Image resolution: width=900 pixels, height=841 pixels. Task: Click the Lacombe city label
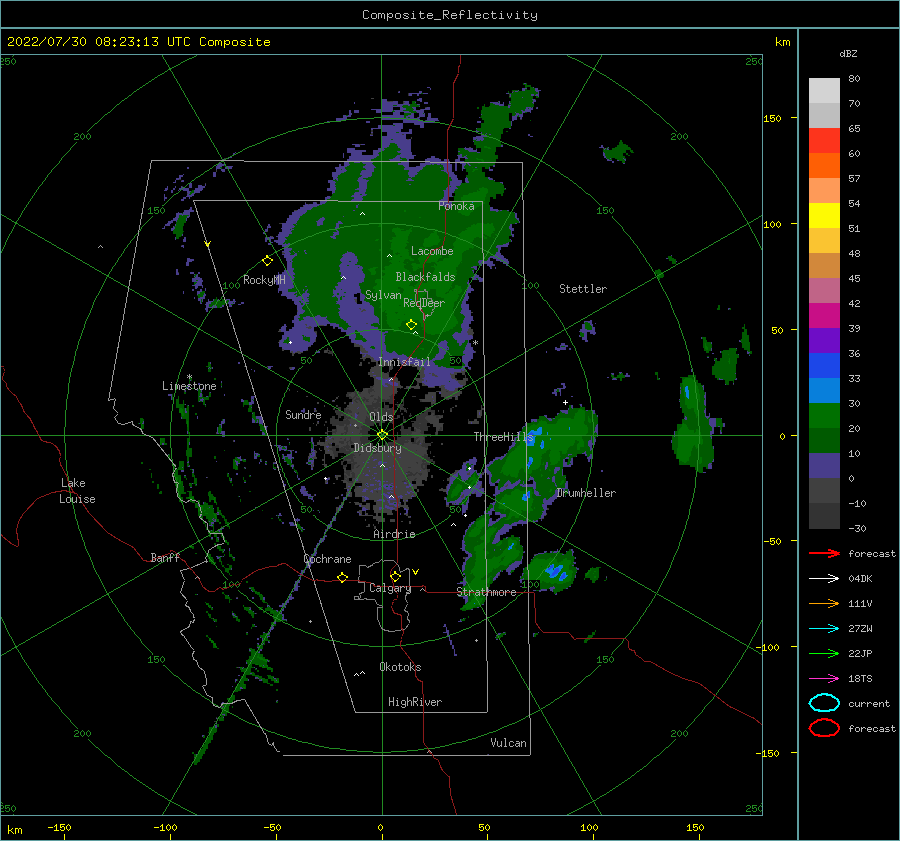tap(432, 251)
